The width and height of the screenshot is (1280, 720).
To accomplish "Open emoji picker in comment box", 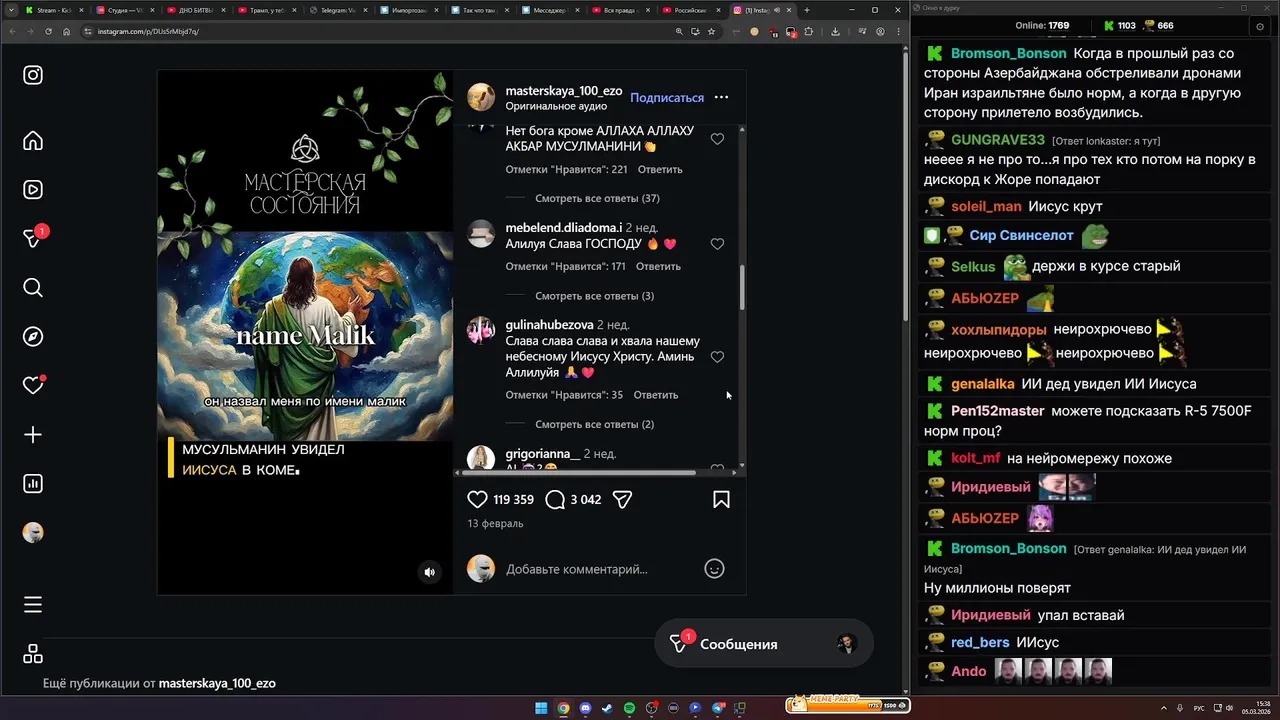I will coord(714,569).
